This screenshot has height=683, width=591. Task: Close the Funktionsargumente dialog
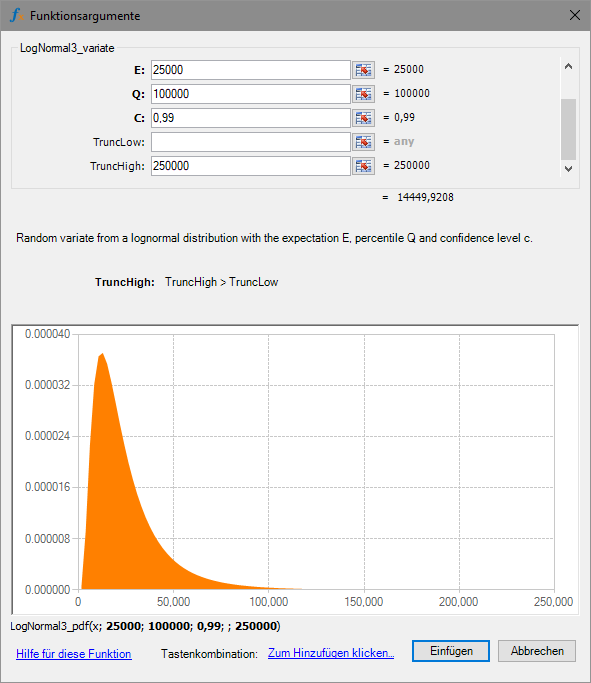tap(575, 15)
